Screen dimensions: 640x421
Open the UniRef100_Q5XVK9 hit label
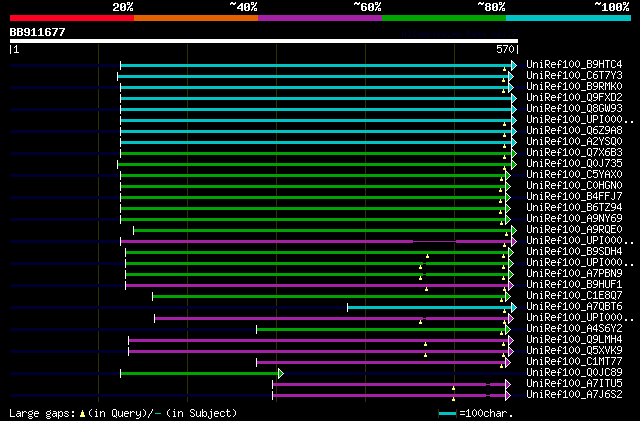(x=574, y=350)
